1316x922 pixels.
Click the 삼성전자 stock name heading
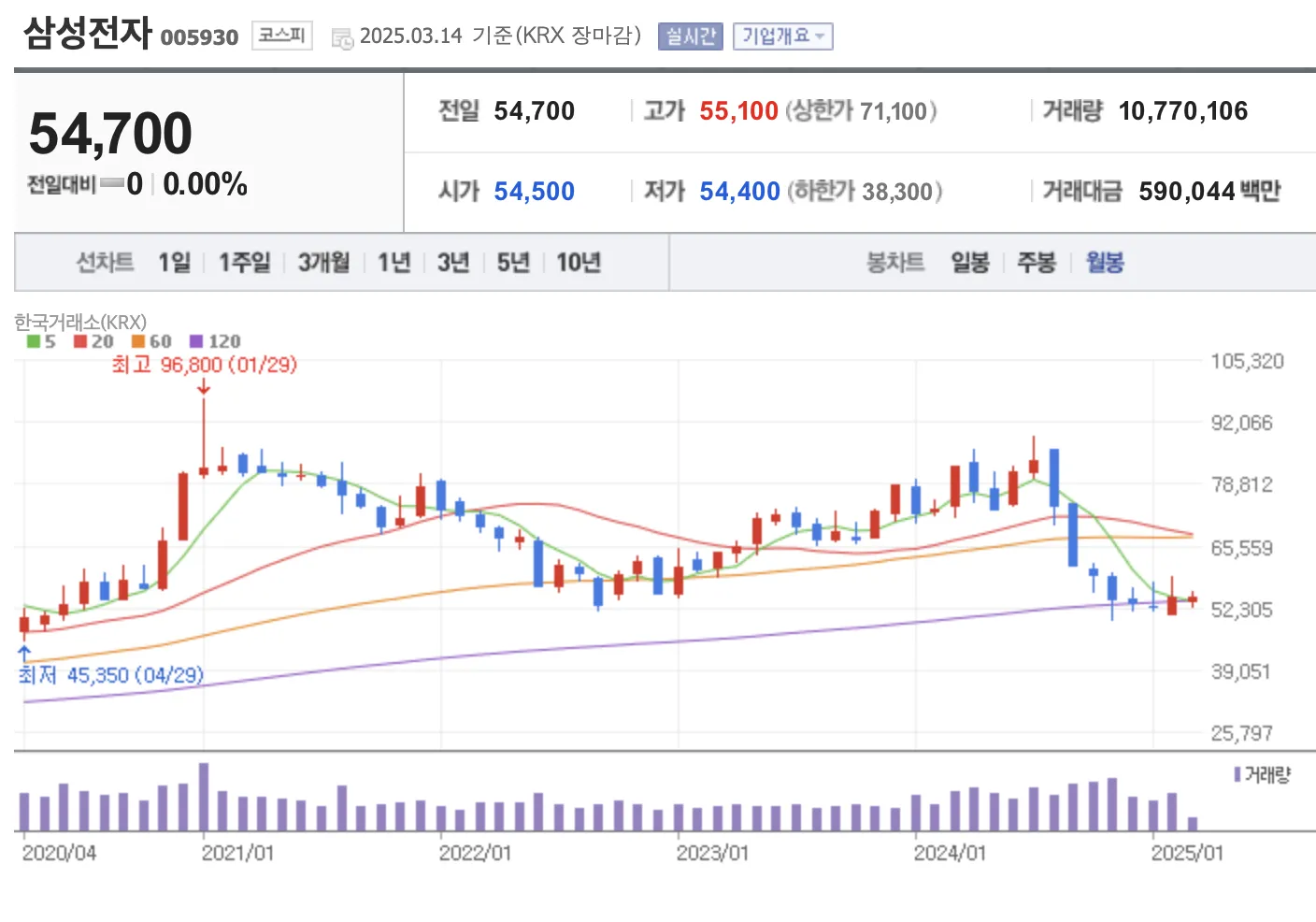tap(88, 33)
